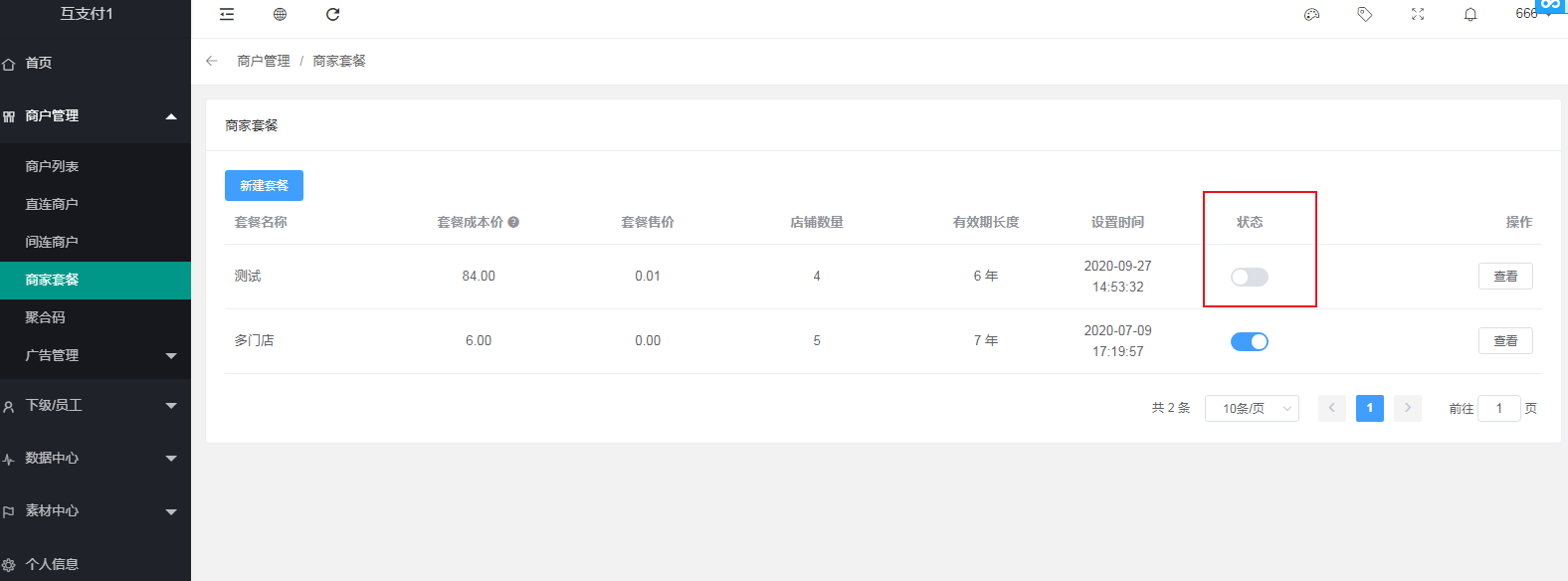Viewport: 1568px width, 581px height.
Task: Click the 新建套餐 button
Action: (264, 185)
